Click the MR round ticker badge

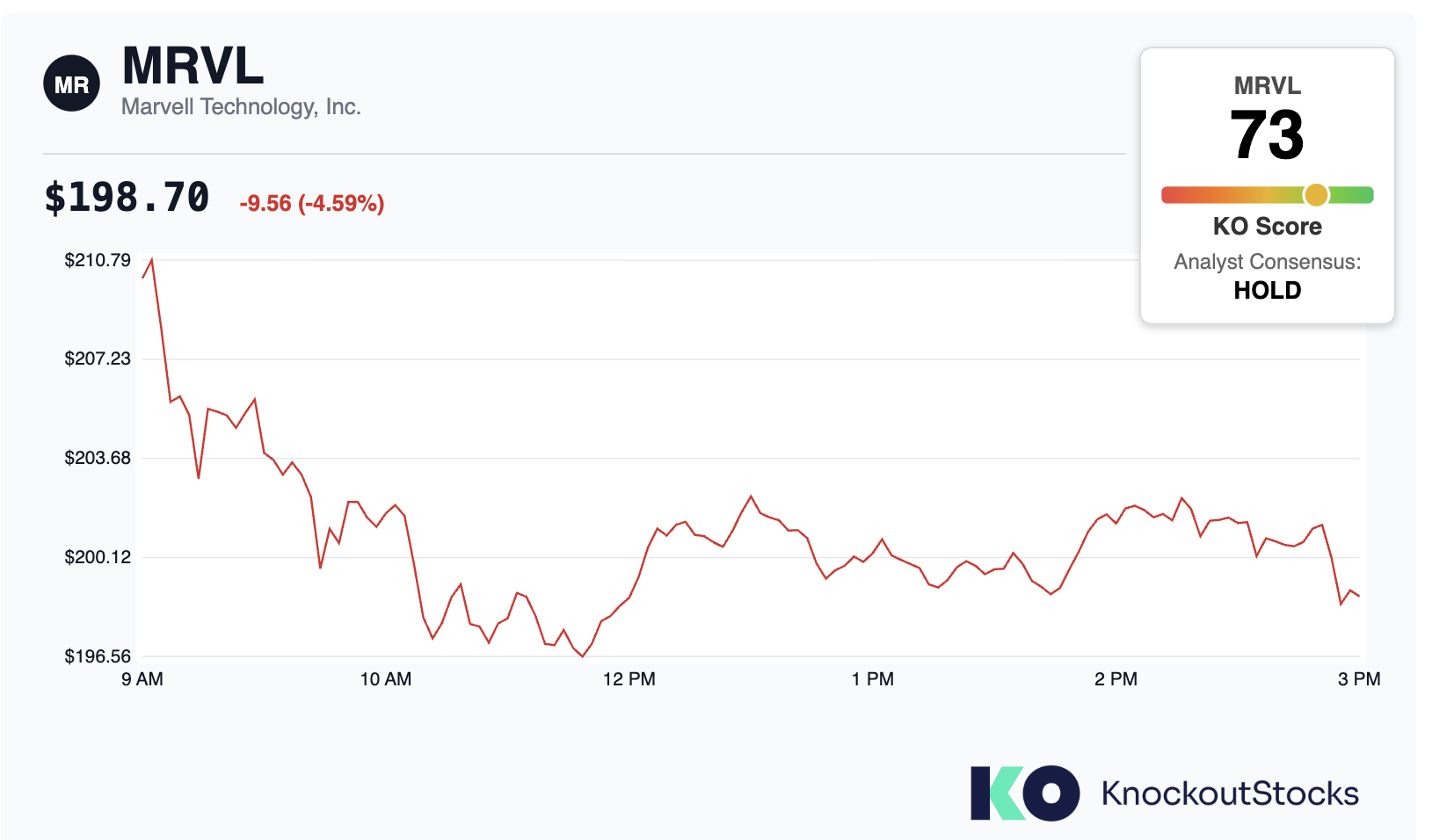coord(71,83)
